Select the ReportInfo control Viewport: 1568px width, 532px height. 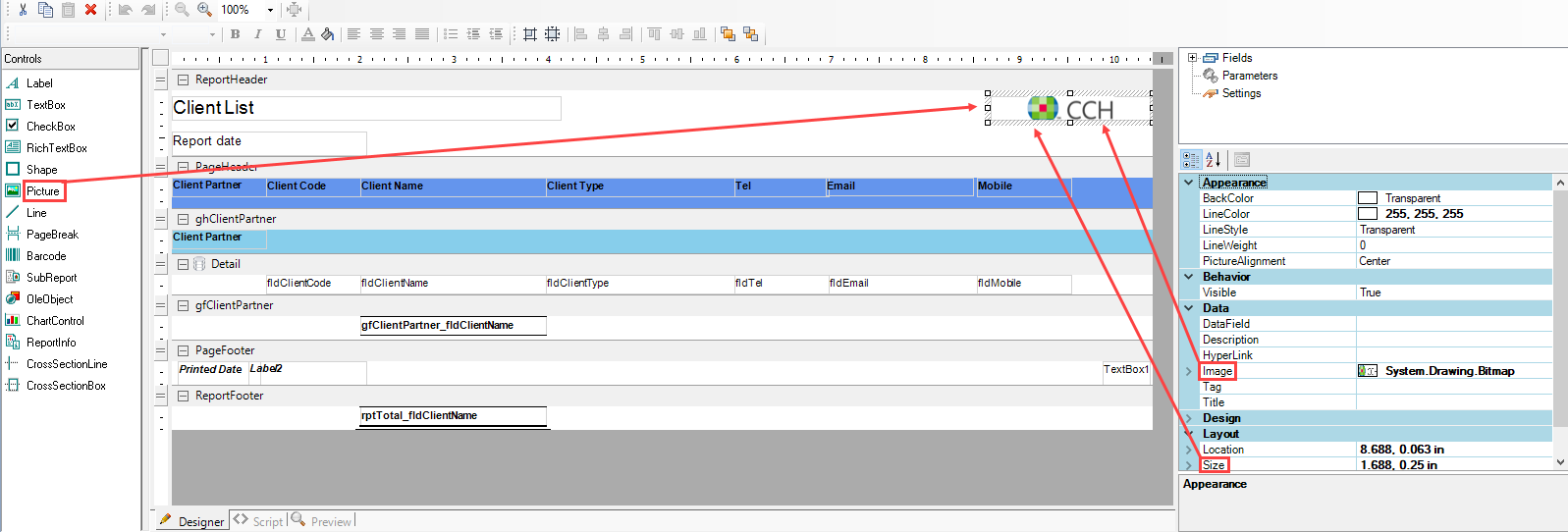(x=51, y=343)
